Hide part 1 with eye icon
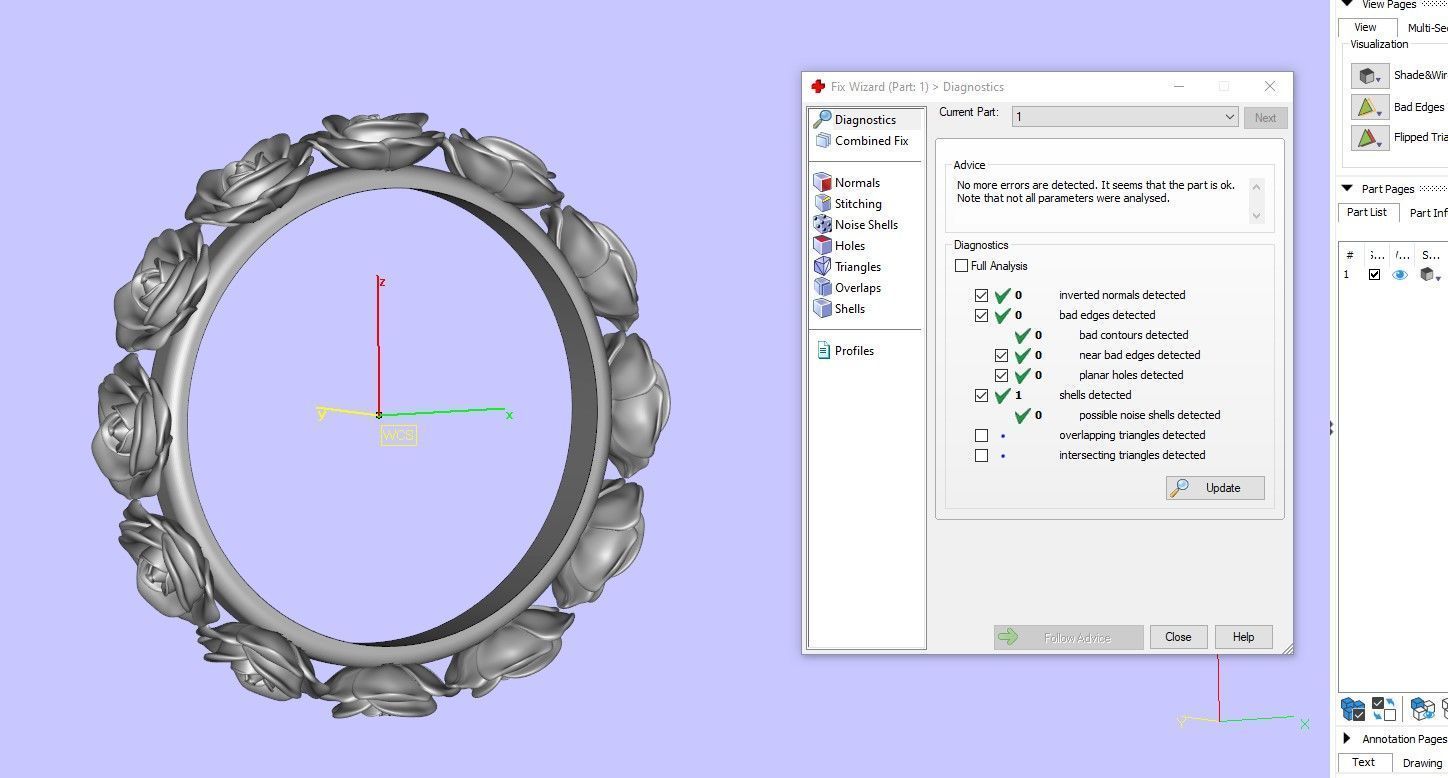This screenshot has height=778, width=1448. coord(1400,274)
